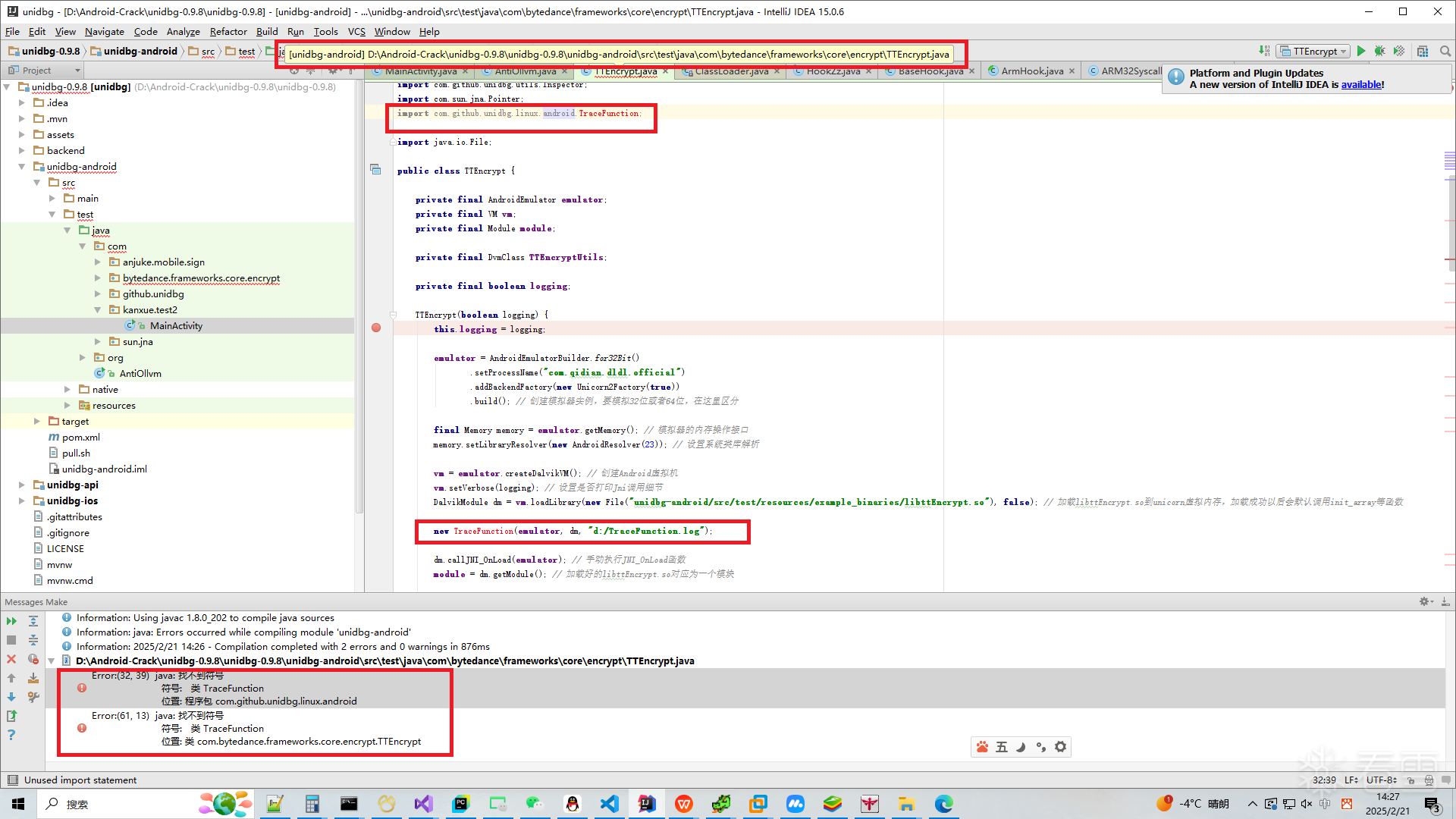Viewport: 1456px width, 819px height.
Task: Click the Search Everywhere magnifier
Action: (x=1445, y=51)
